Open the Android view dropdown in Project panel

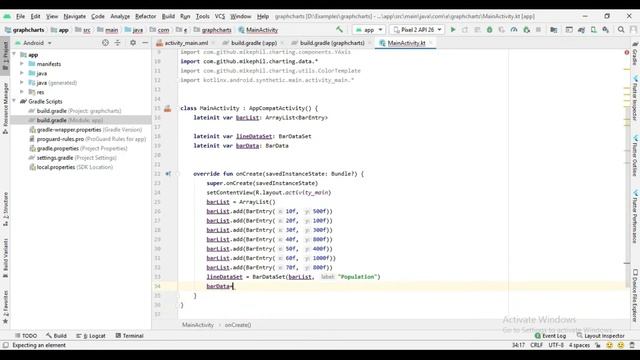pyautogui.click(x=33, y=42)
